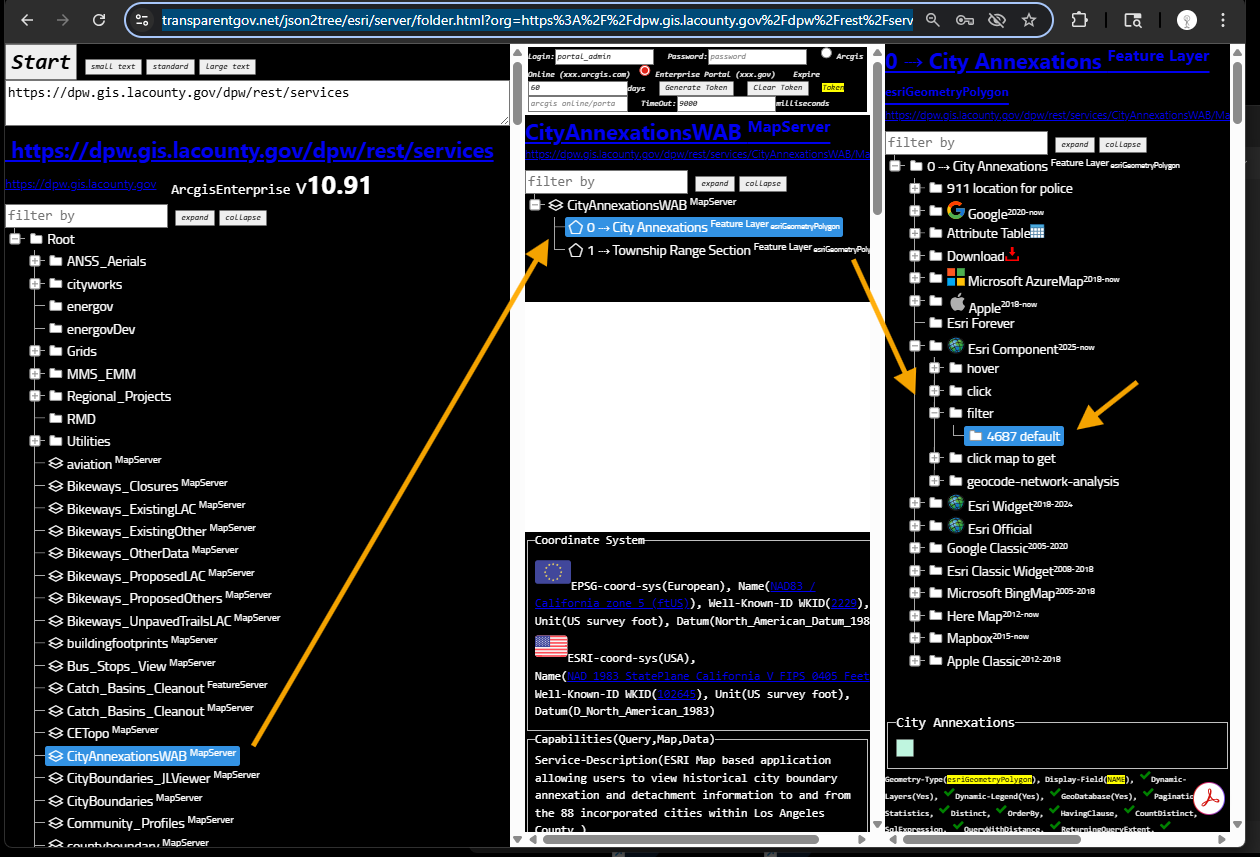
Task: Bookmark this page with the star icon
Action: tap(1028, 20)
